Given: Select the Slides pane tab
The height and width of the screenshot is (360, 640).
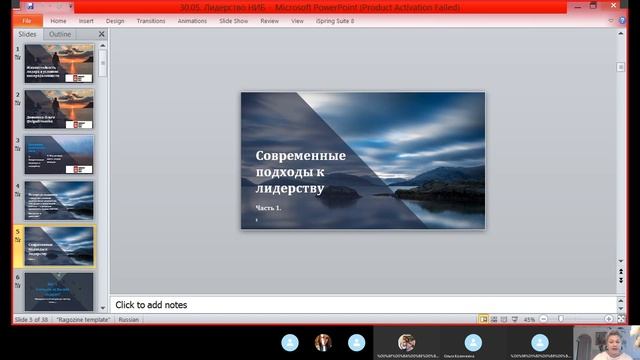Looking at the screenshot, I should click(x=27, y=34).
